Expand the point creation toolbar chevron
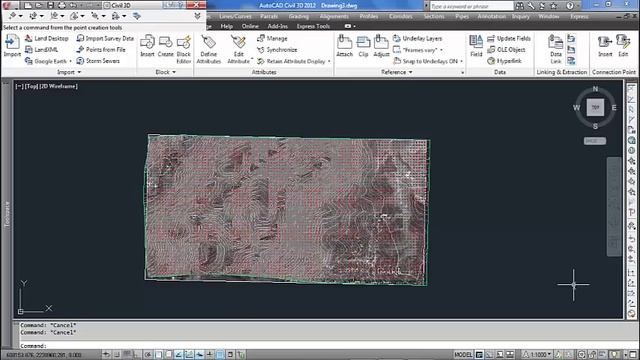 pos(197,16)
